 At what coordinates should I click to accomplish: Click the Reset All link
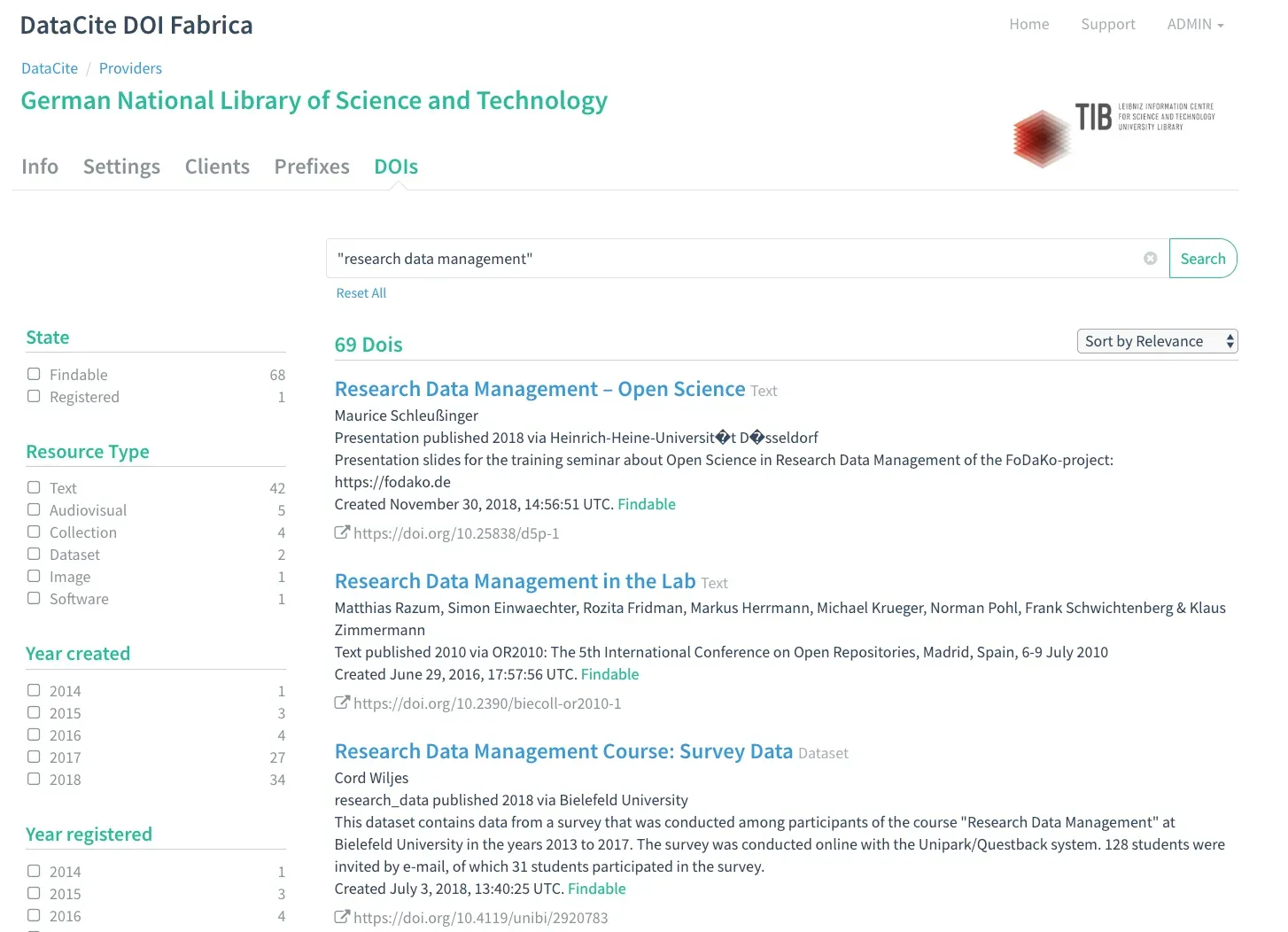[x=361, y=293]
